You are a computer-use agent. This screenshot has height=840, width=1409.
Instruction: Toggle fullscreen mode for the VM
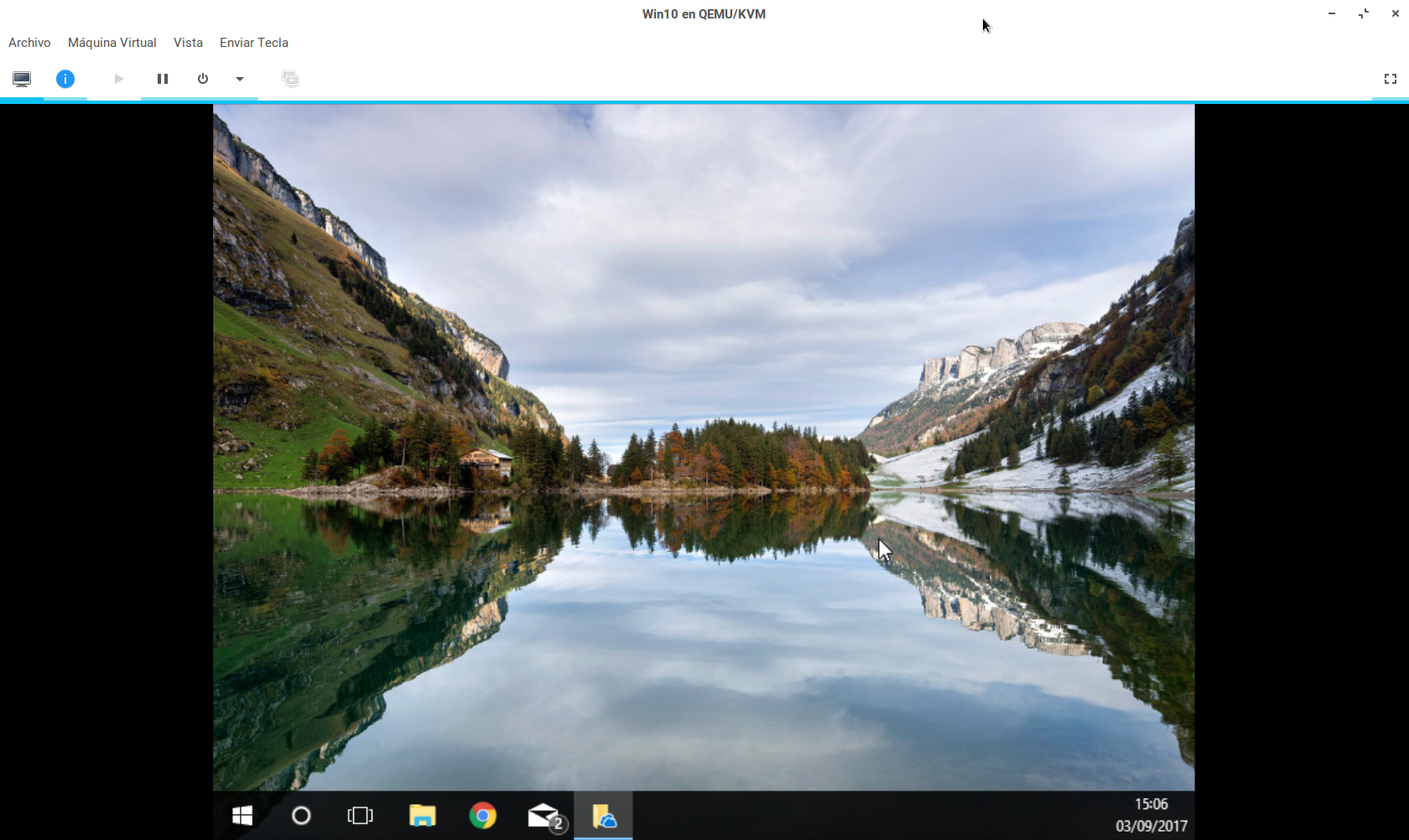point(1390,79)
